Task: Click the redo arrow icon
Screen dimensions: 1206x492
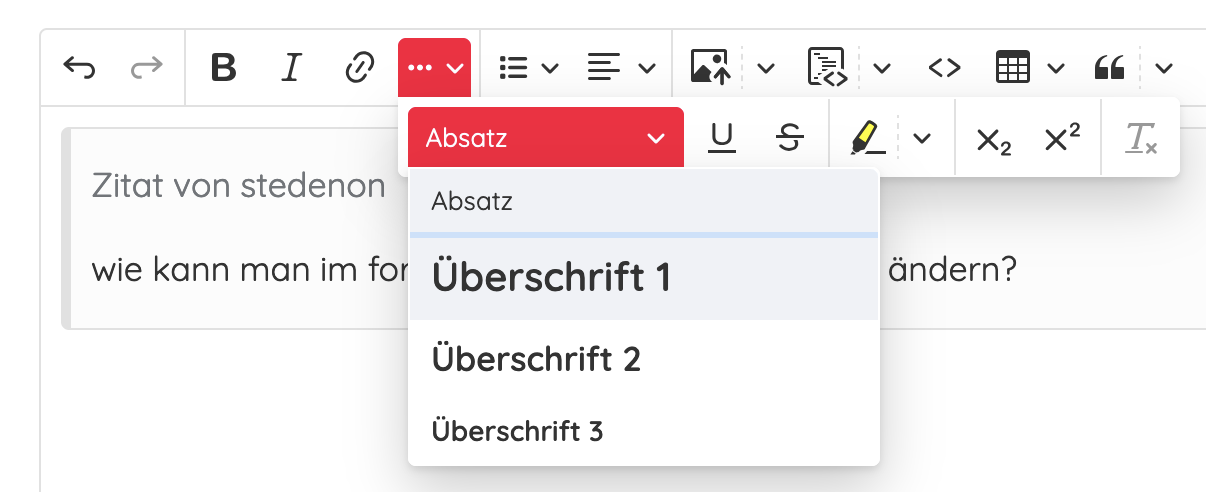Action: (146, 68)
